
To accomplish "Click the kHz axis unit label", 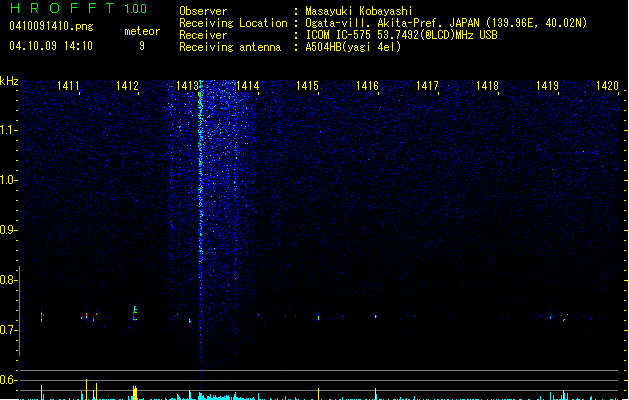I will pos(9,81).
